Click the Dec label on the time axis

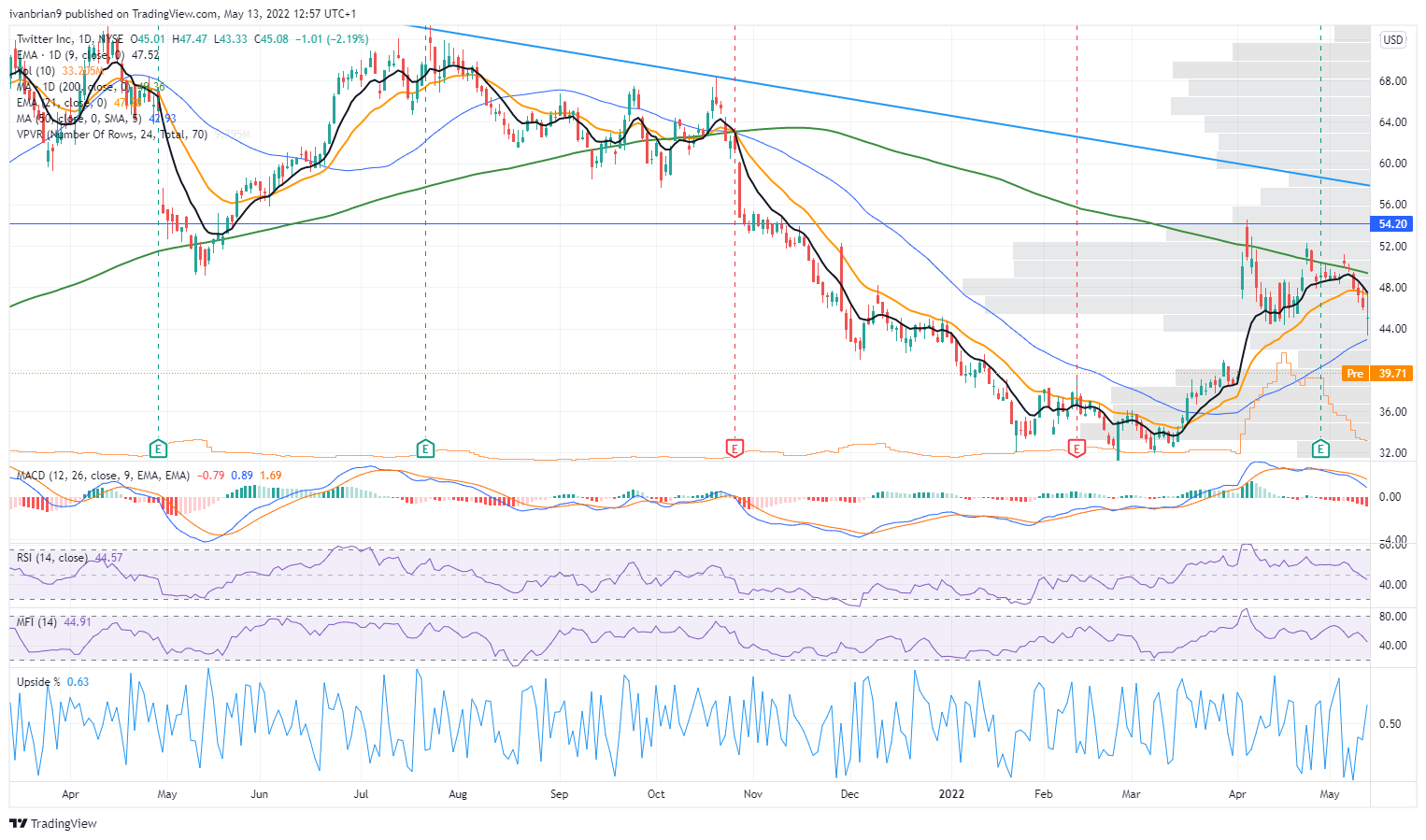point(849,794)
